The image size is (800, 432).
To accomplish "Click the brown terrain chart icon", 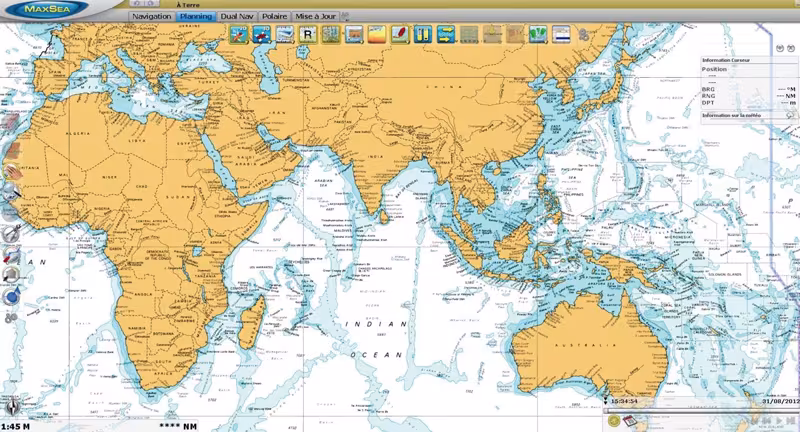I will tap(354, 35).
